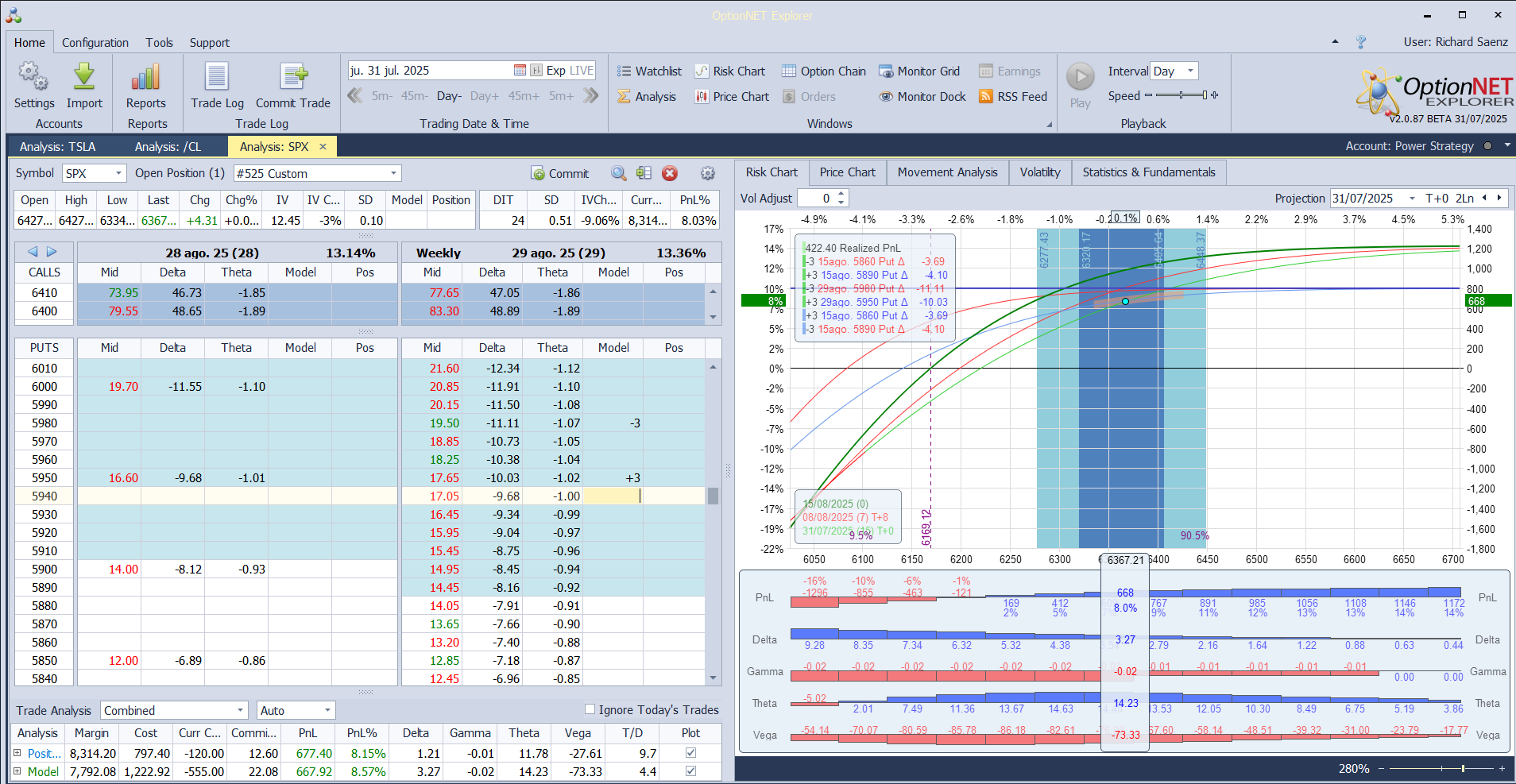Click the Day- step button

449,96
